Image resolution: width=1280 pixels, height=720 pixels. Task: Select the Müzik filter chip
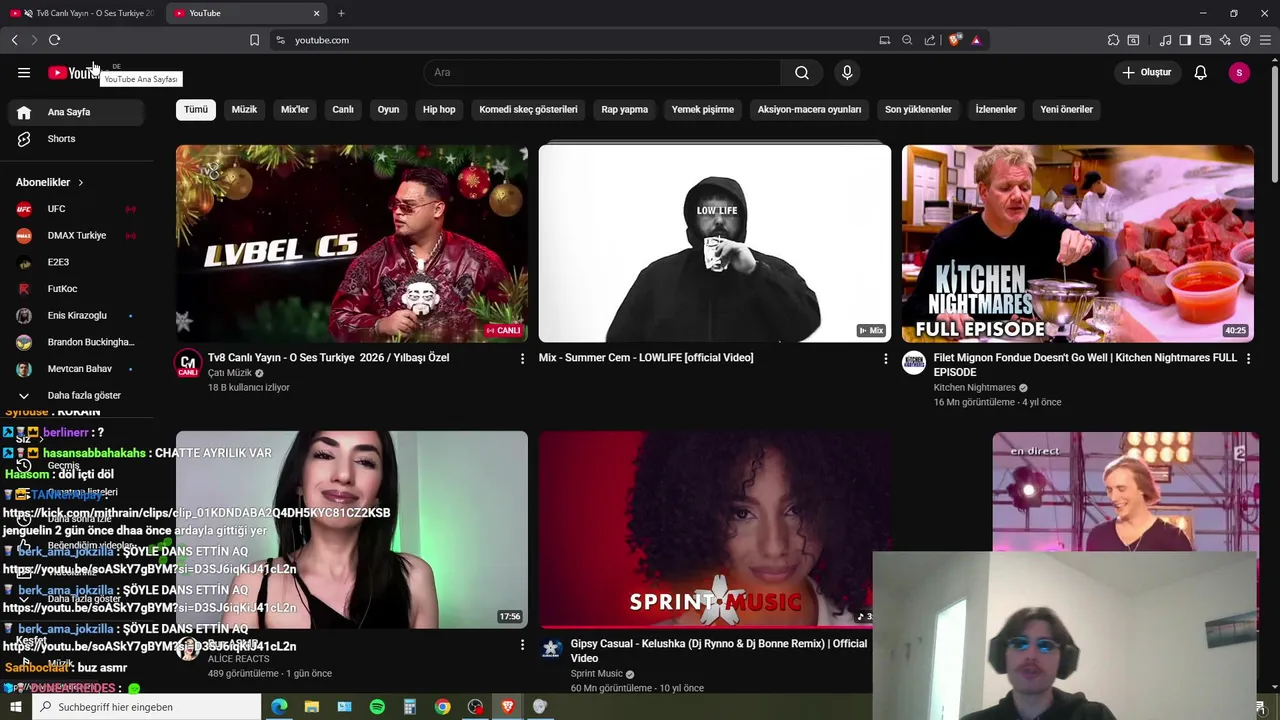(244, 109)
